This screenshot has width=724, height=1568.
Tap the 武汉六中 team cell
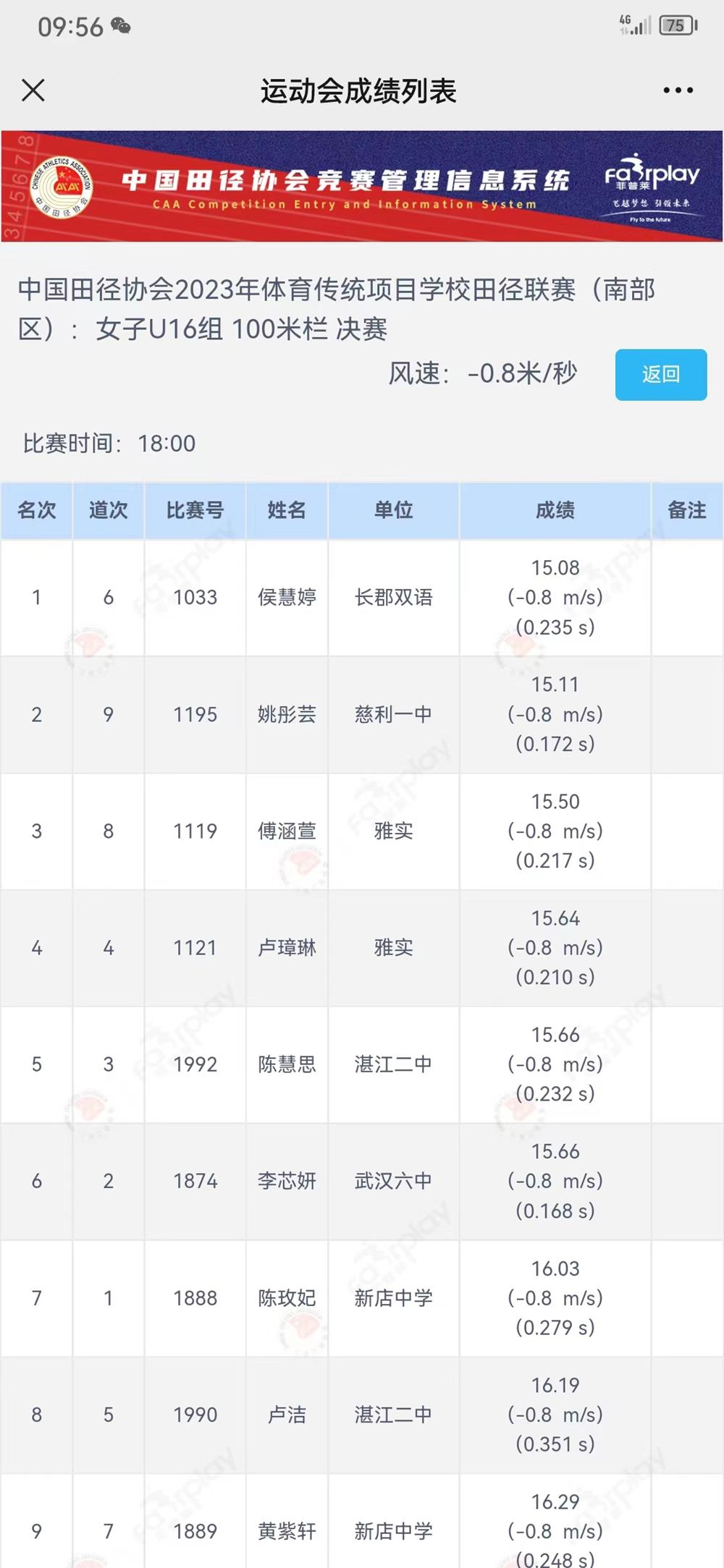pyautogui.click(x=394, y=1182)
